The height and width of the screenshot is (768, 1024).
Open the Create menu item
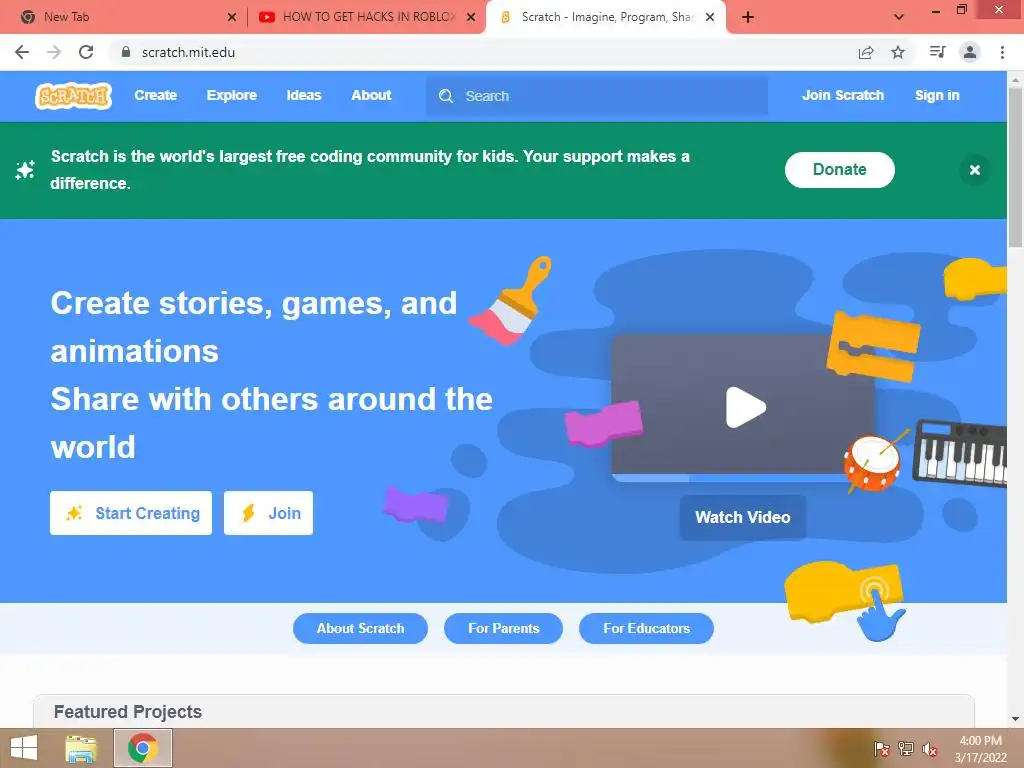point(155,95)
